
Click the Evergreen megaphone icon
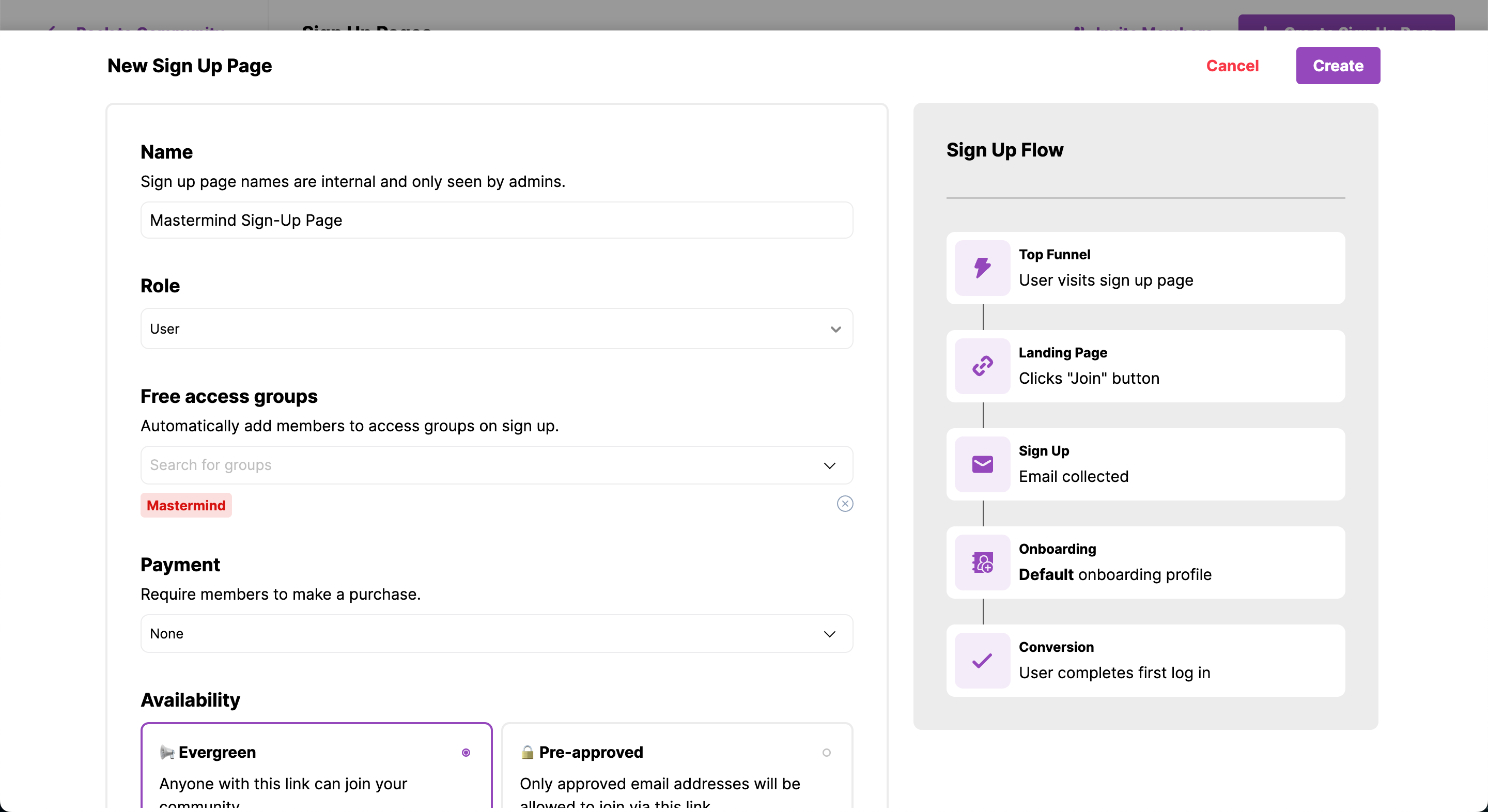(x=167, y=752)
